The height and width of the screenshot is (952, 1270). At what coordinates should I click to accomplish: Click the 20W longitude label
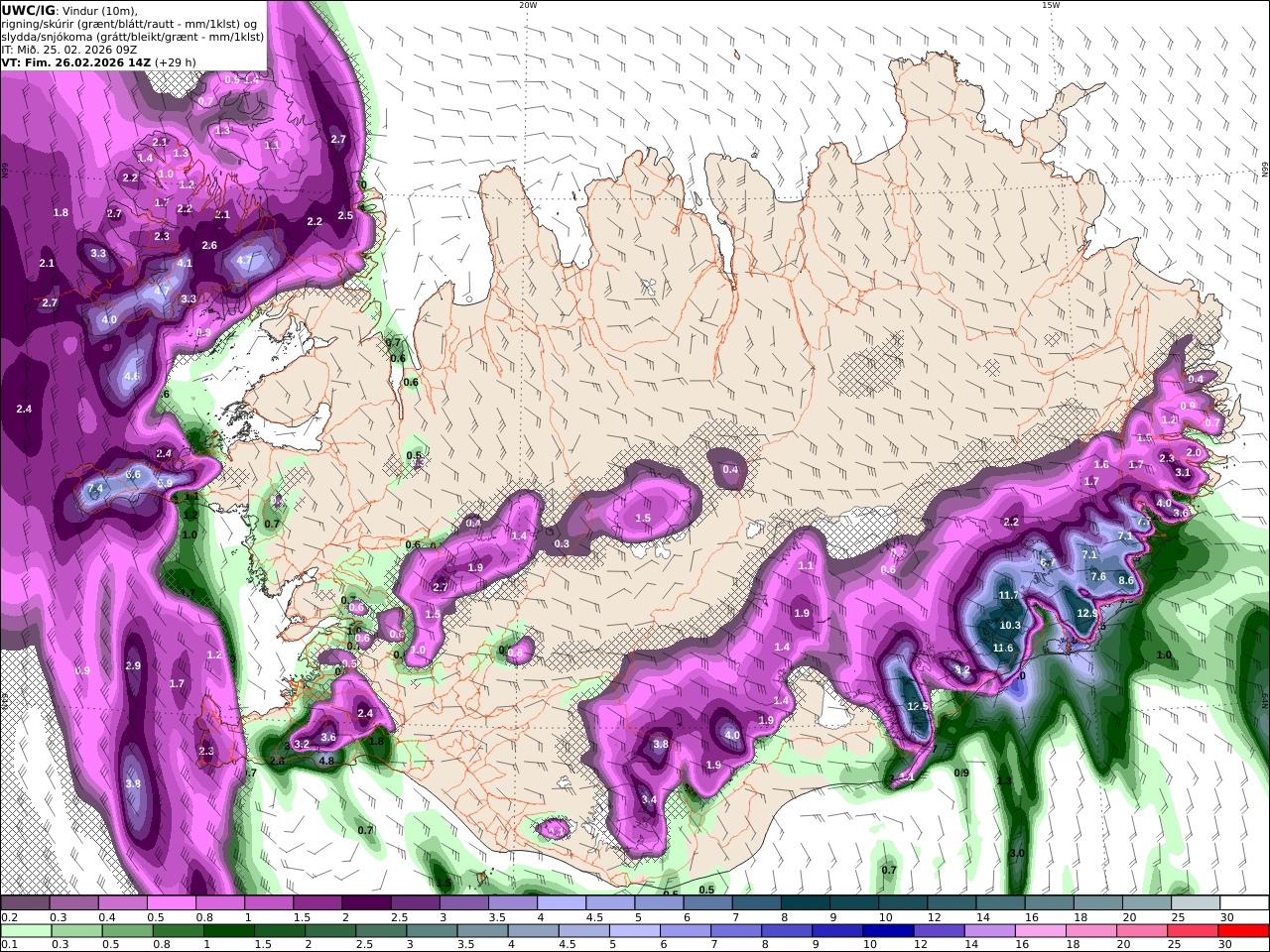528,5
